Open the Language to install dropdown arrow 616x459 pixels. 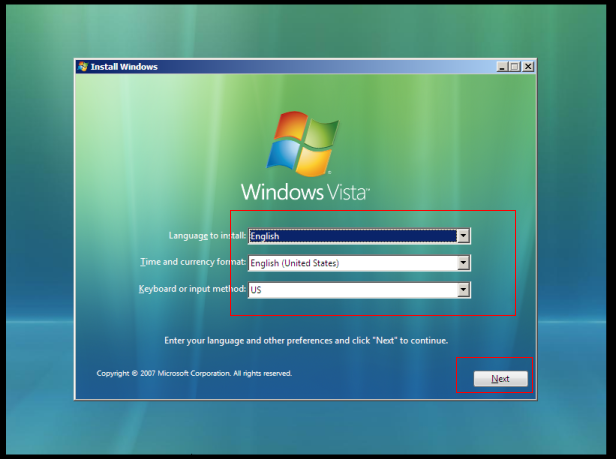pos(464,236)
